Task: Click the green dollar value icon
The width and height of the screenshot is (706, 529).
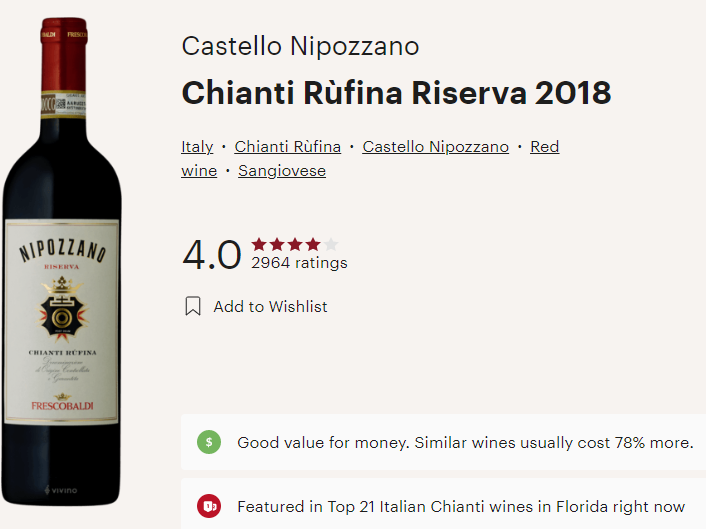Action: pyautogui.click(x=209, y=442)
